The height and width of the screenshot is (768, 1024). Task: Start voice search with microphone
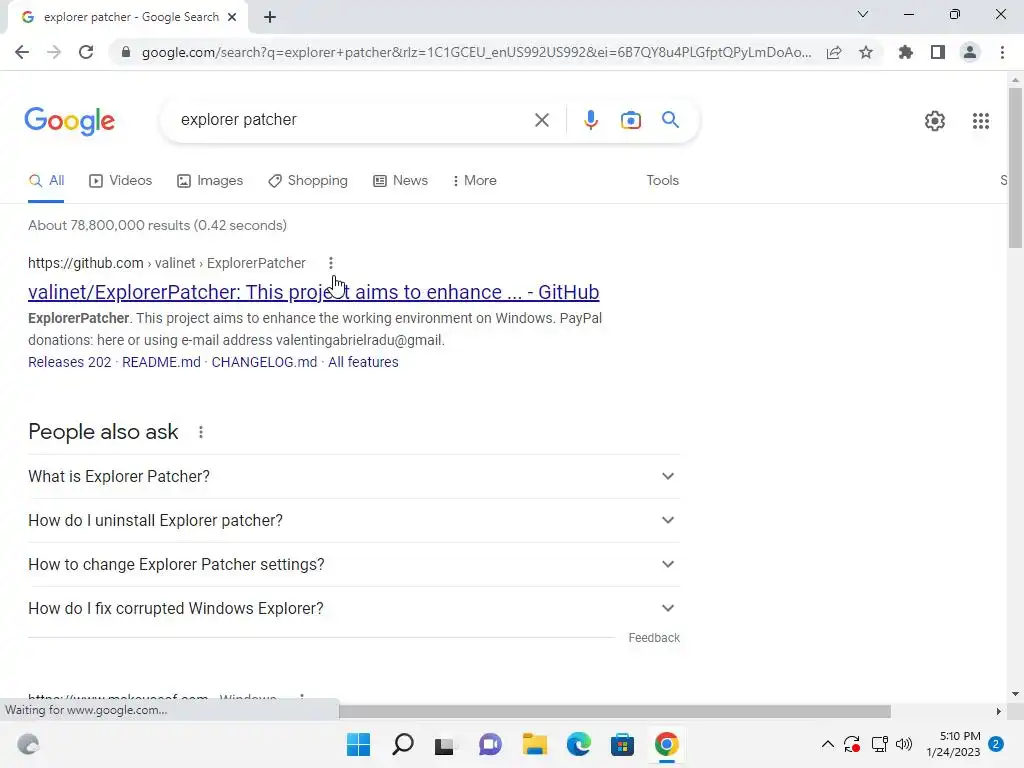click(x=590, y=120)
